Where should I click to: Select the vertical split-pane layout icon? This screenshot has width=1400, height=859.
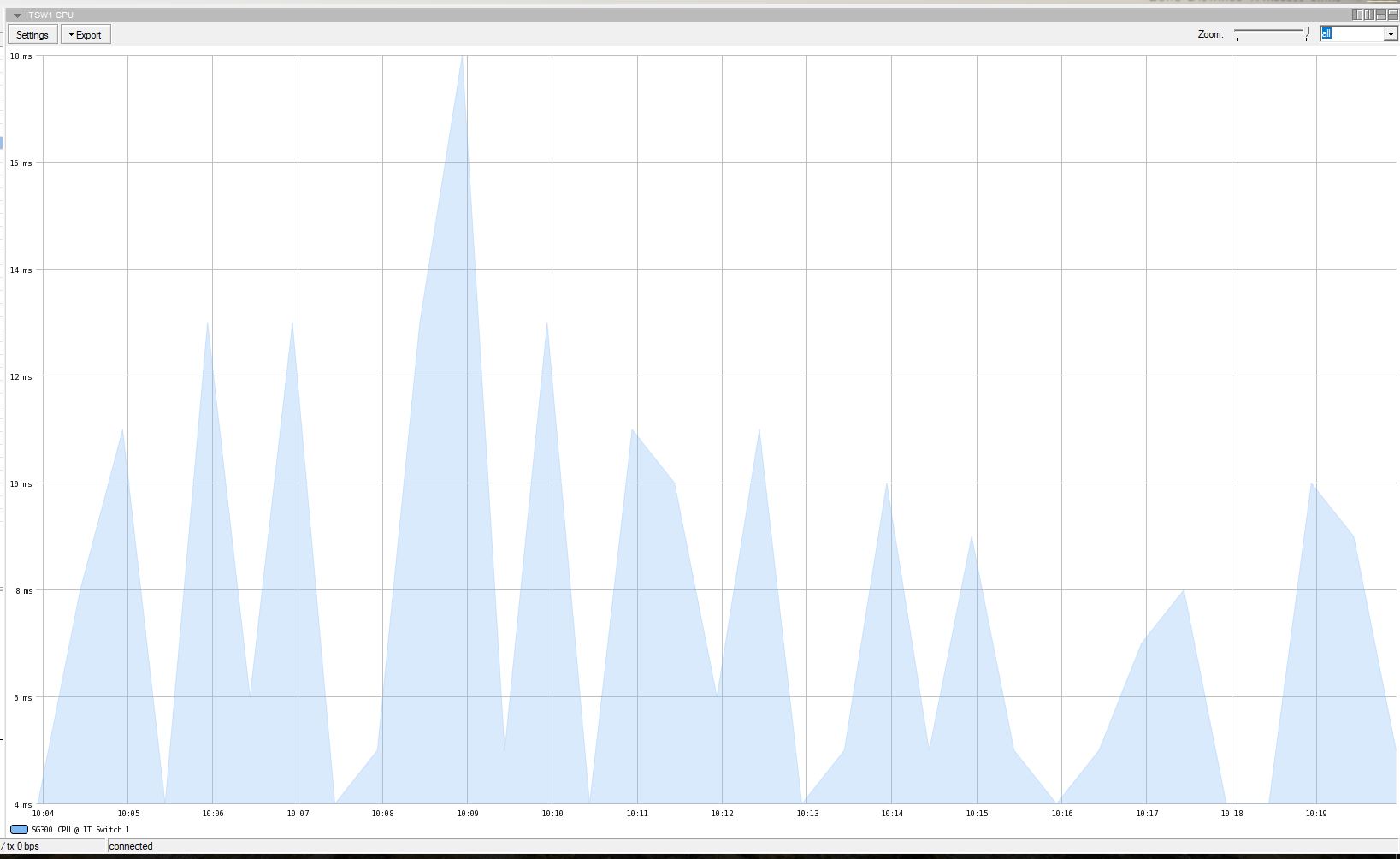[x=1356, y=15]
